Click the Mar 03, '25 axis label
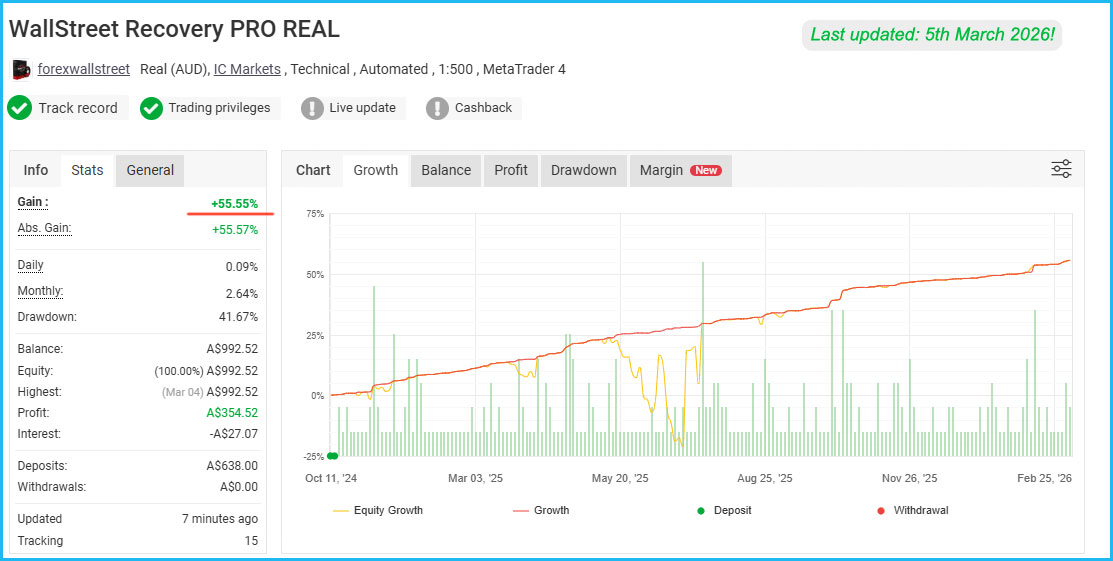Screen dimensions: 1113x561 click(x=475, y=479)
